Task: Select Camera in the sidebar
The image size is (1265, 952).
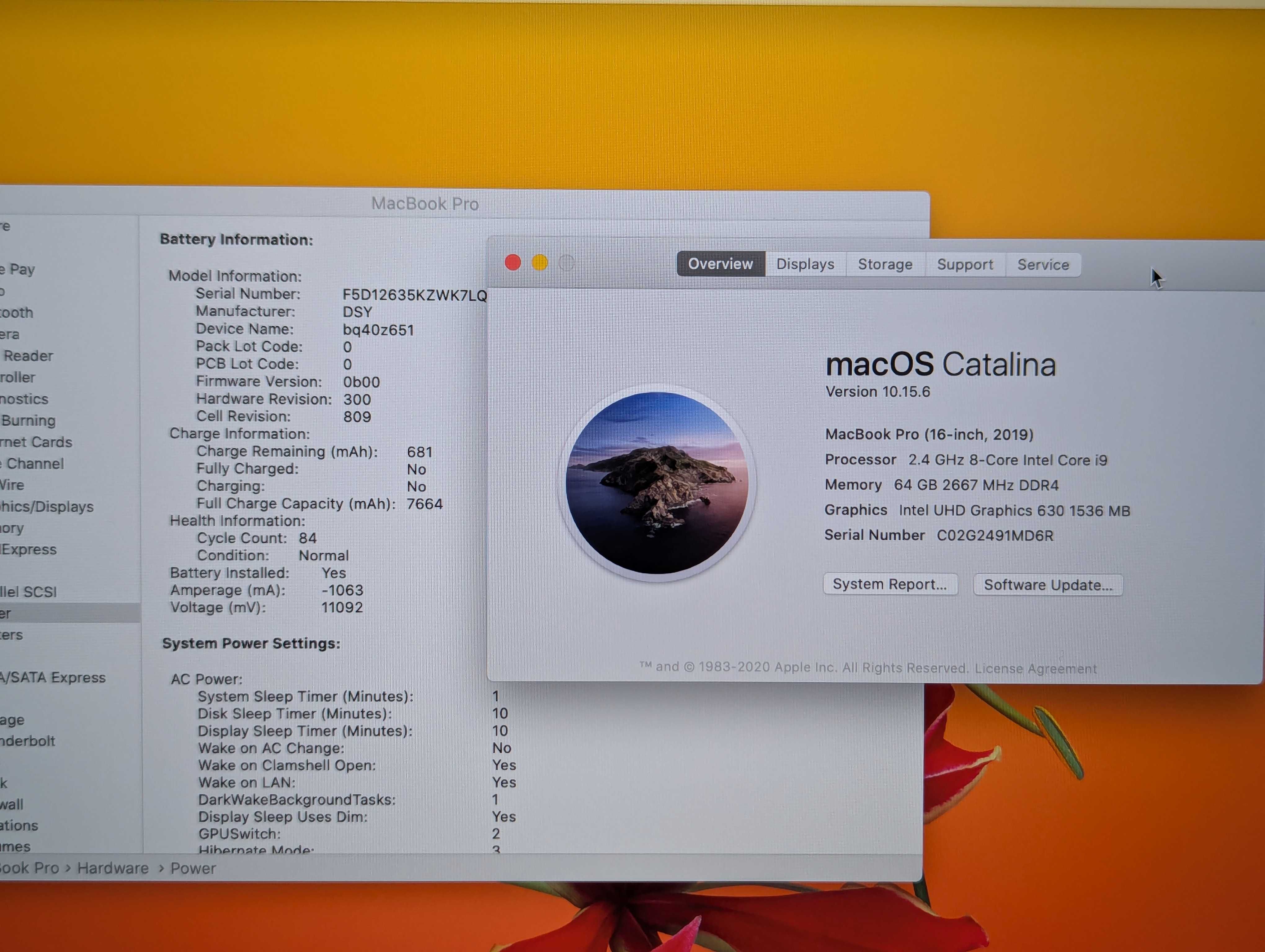Action: [10, 334]
